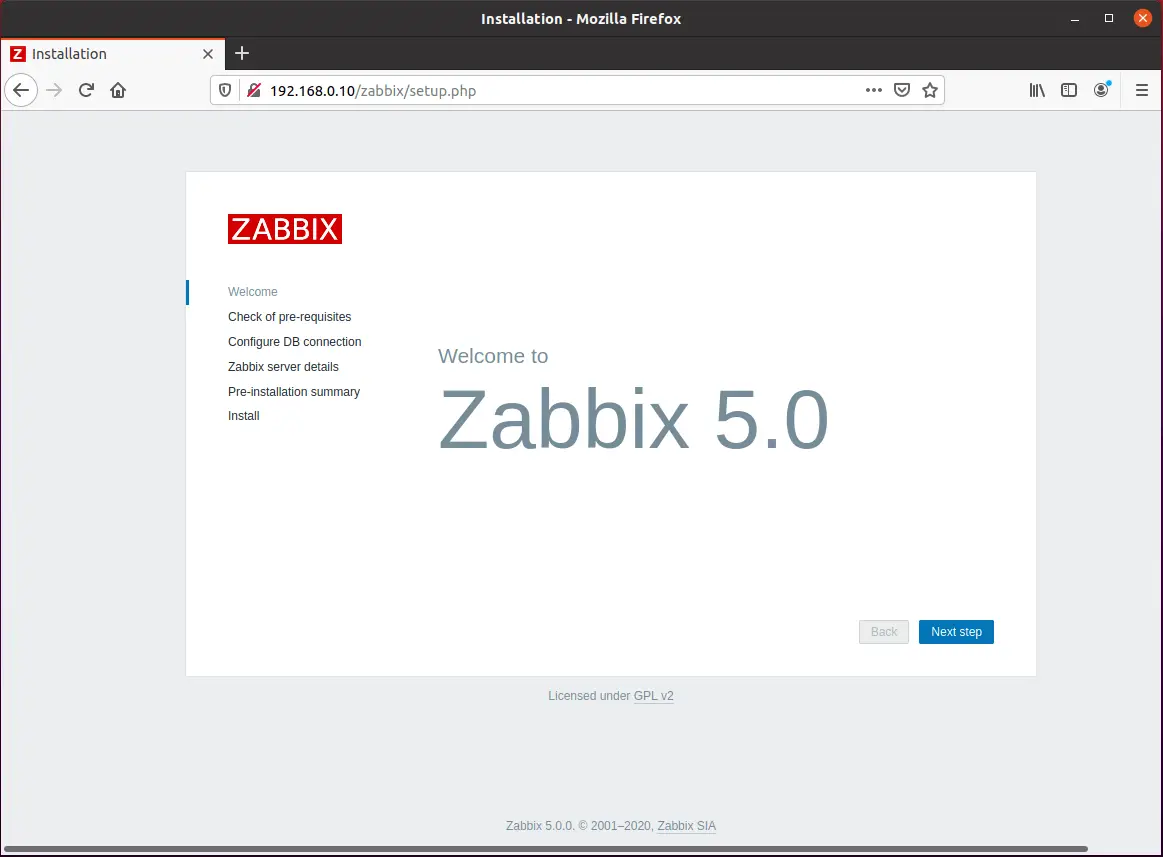The width and height of the screenshot is (1163, 857).
Task: Show insecure connection site information
Action: [254, 91]
